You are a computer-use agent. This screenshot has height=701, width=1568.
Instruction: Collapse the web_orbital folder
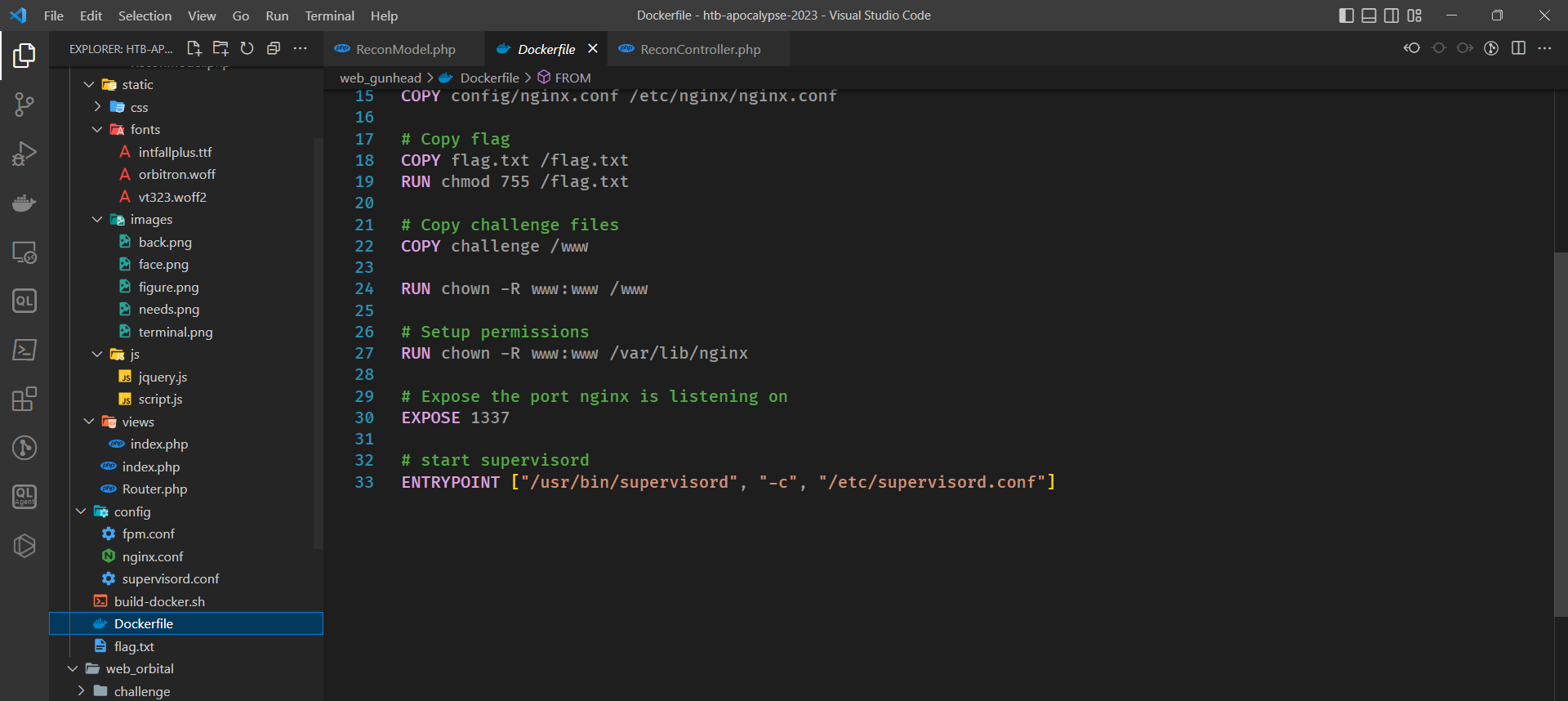click(73, 668)
